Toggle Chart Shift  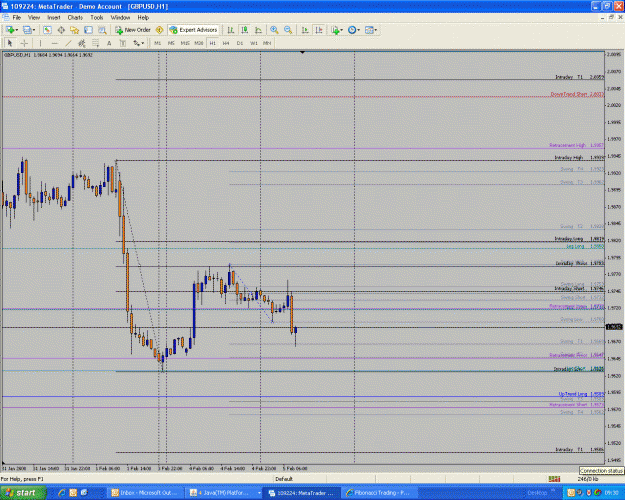tap(319, 30)
